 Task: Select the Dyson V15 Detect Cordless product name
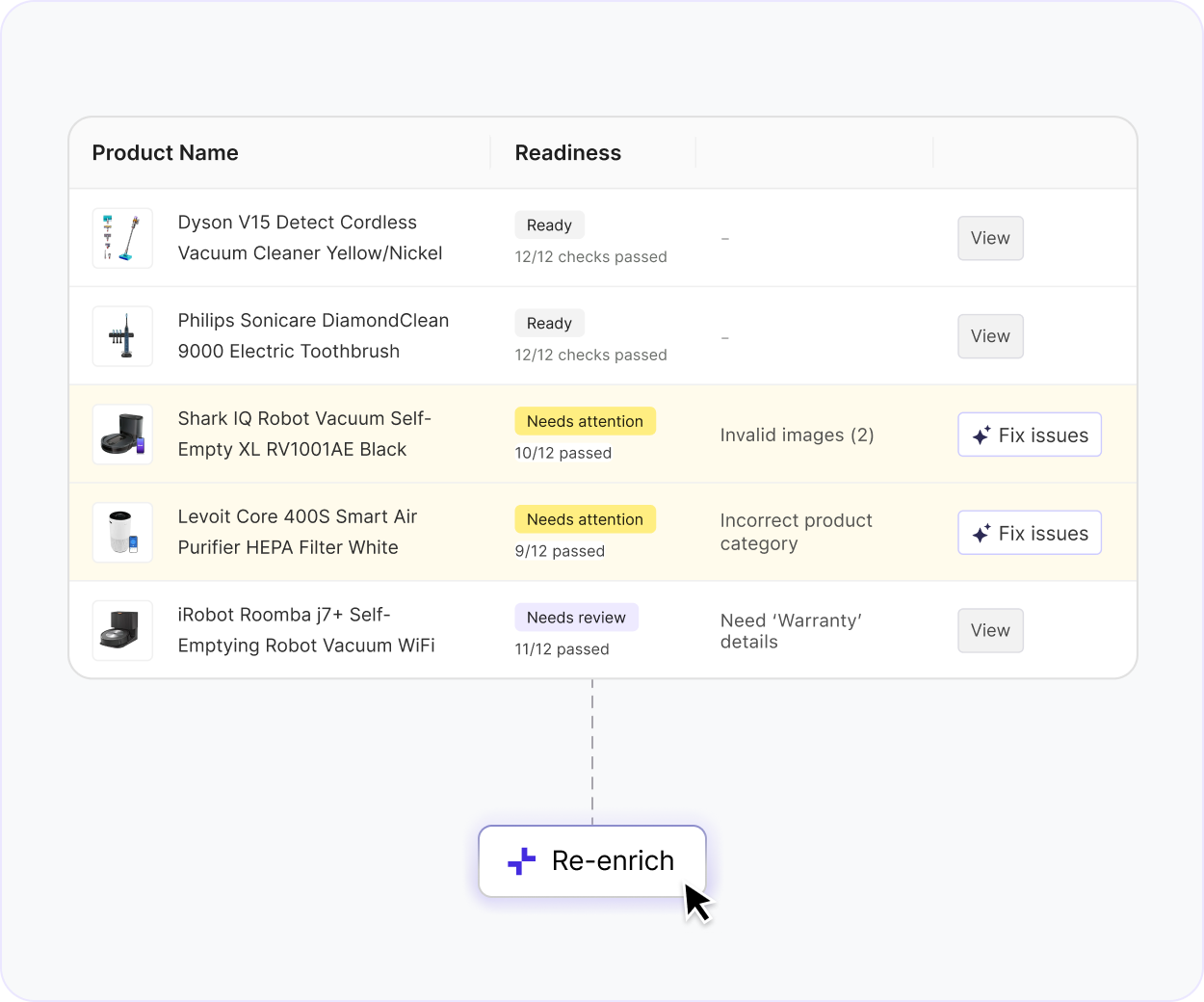310,238
